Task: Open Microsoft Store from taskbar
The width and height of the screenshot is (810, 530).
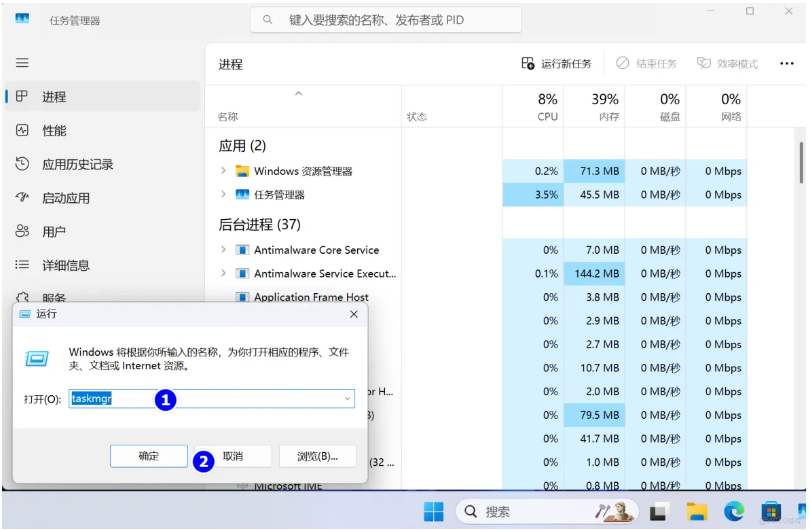Action: click(770, 511)
